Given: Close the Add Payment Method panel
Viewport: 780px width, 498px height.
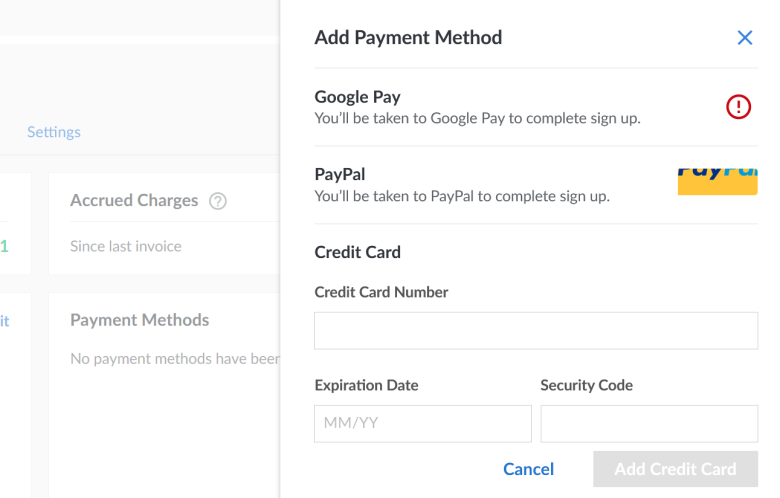Looking at the screenshot, I should coord(745,38).
